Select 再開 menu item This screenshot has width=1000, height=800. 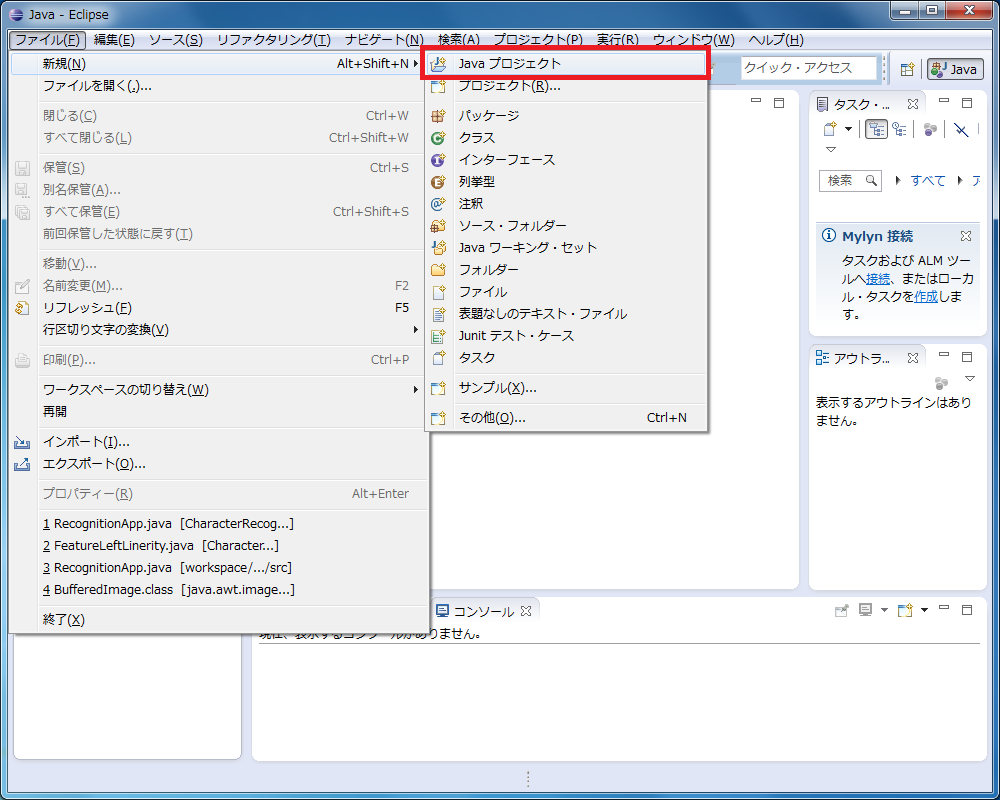click(x=219, y=412)
